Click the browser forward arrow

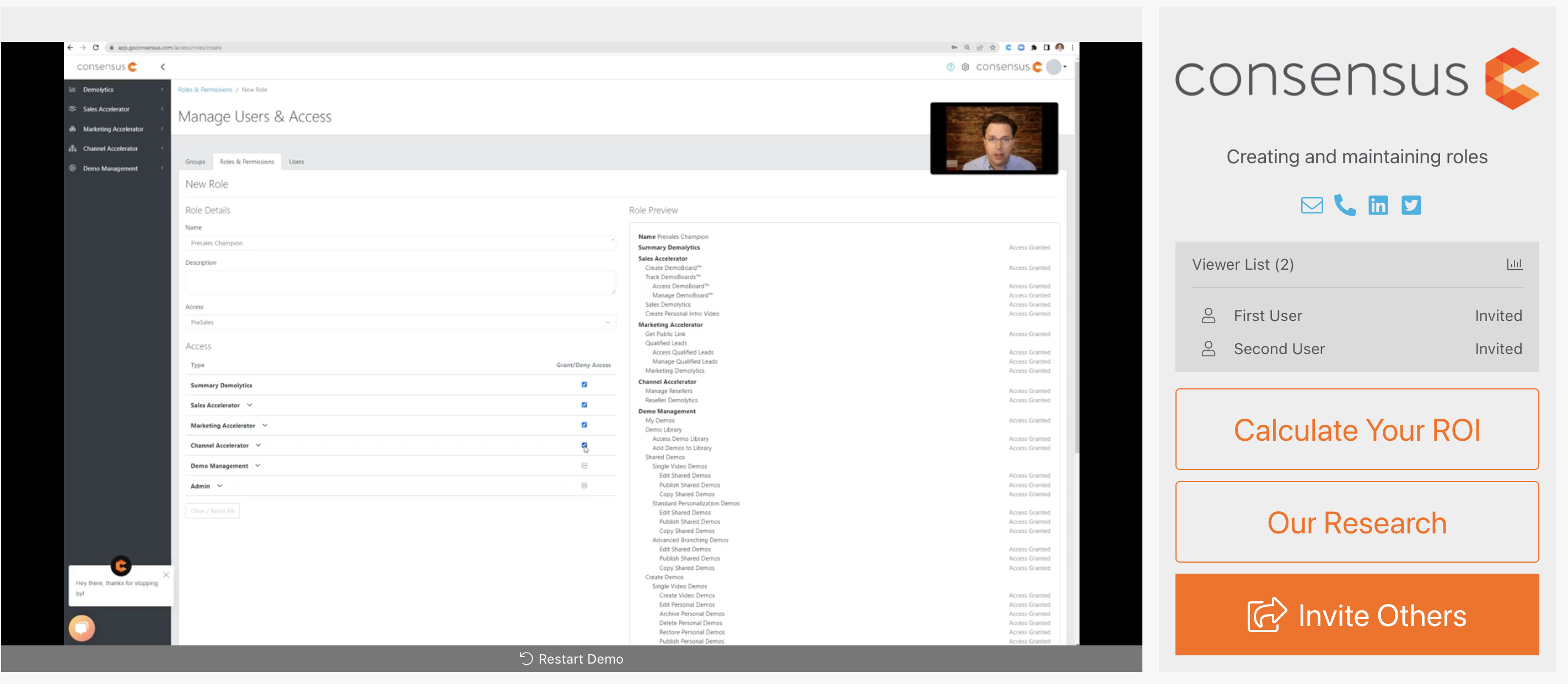[83, 47]
